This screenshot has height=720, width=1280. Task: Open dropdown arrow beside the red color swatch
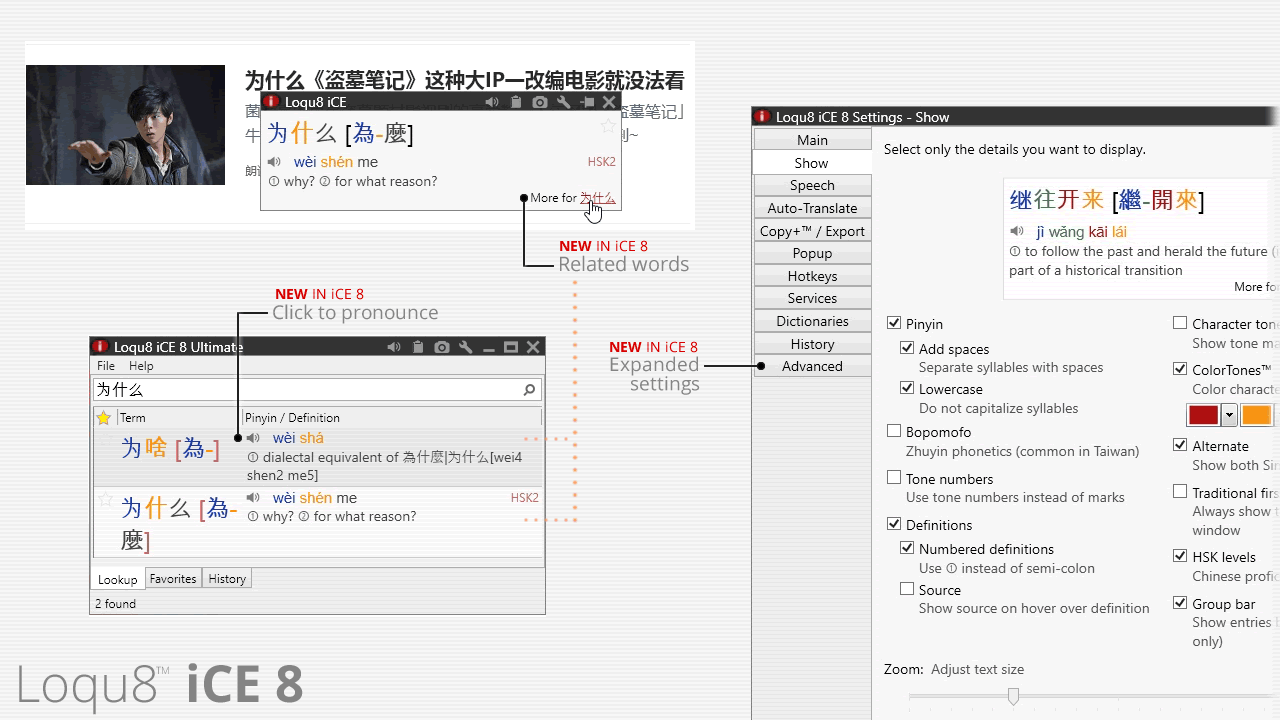[x=1229, y=415]
